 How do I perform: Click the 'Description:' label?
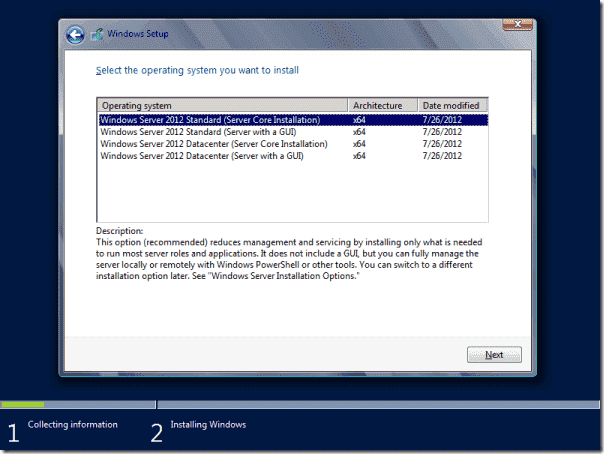pos(119,231)
